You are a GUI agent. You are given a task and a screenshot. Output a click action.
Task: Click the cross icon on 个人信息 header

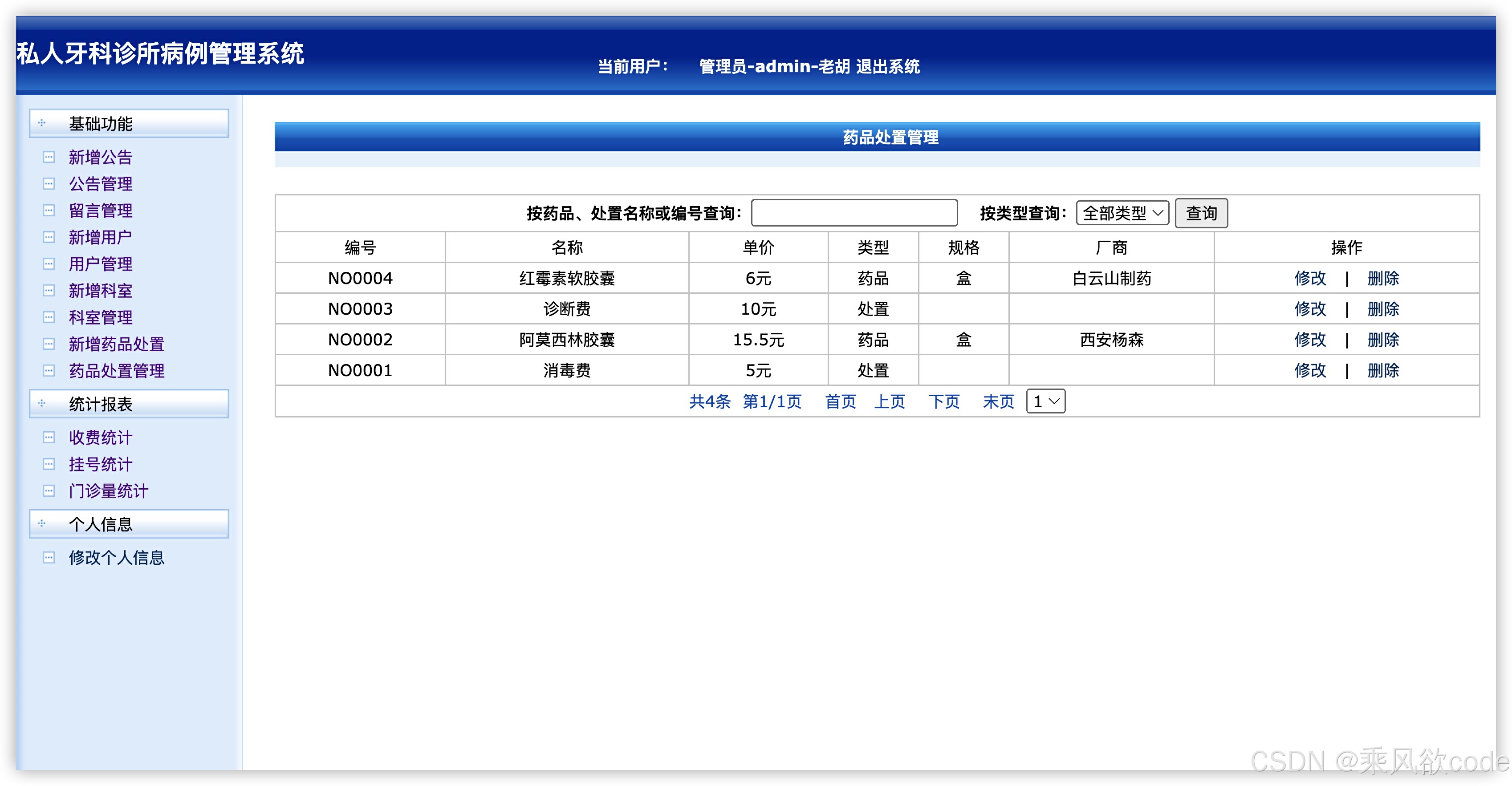[x=42, y=524]
